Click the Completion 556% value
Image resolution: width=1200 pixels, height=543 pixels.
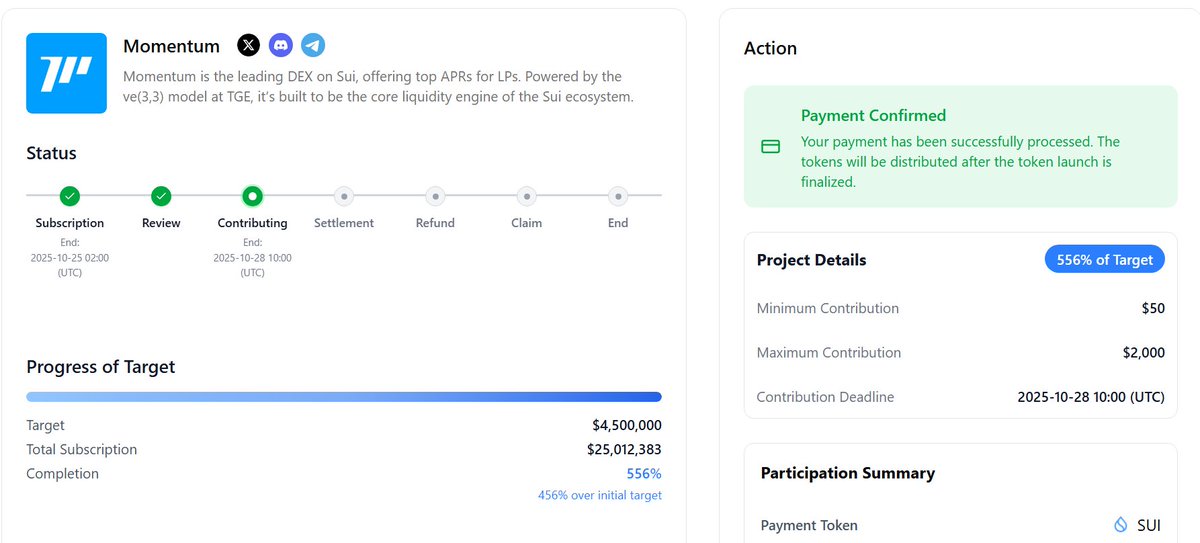(644, 474)
